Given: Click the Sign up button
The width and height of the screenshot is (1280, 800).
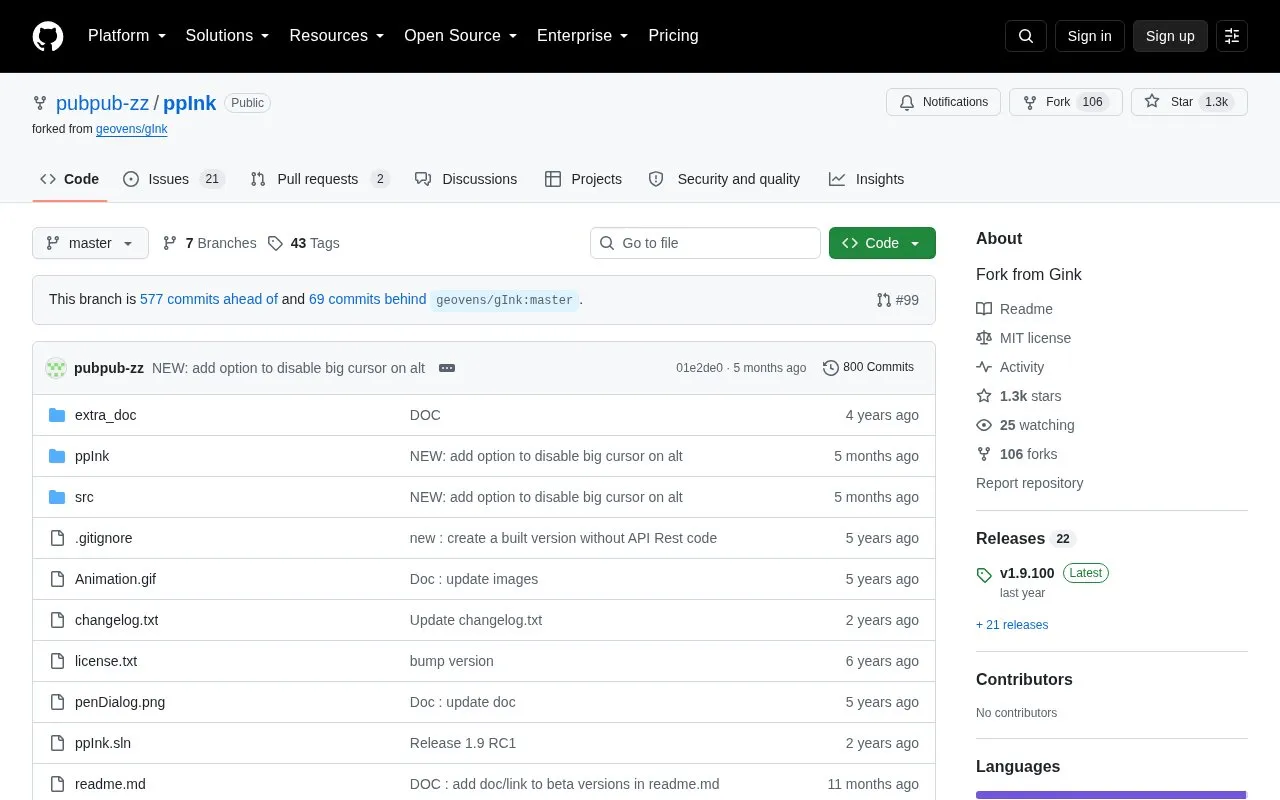Looking at the screenshot, I should click(x=1170, y=36).
